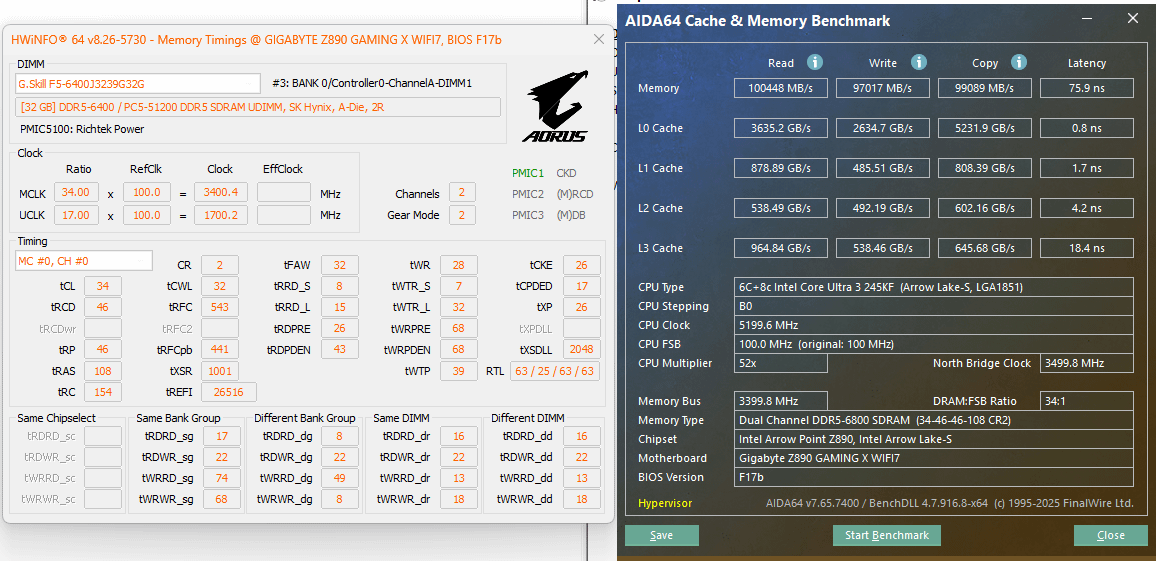Select the L1 Cache write value 485.51 GB/s
The image size is (1157, 561).
(x=883, y=168)
